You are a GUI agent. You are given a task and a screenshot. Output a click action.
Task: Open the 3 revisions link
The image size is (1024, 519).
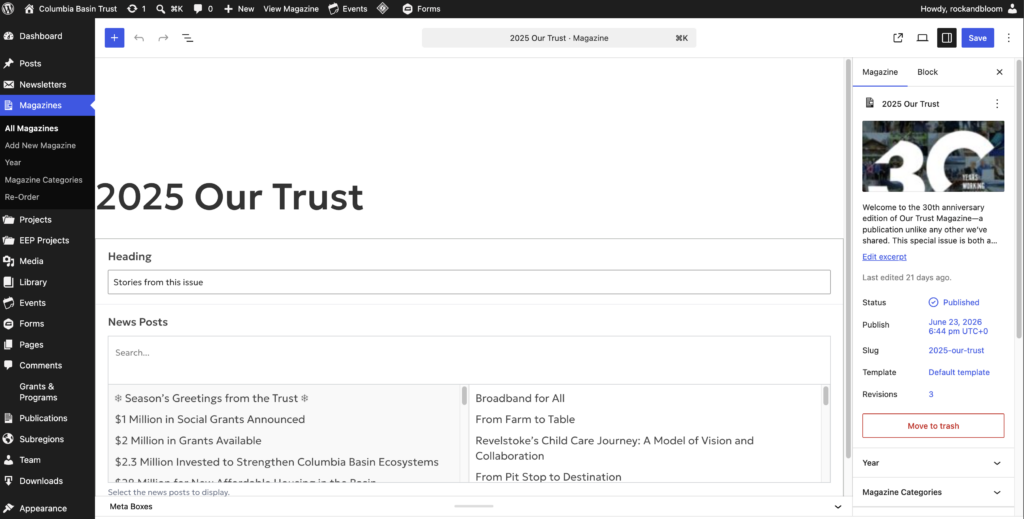click(931, 394)
